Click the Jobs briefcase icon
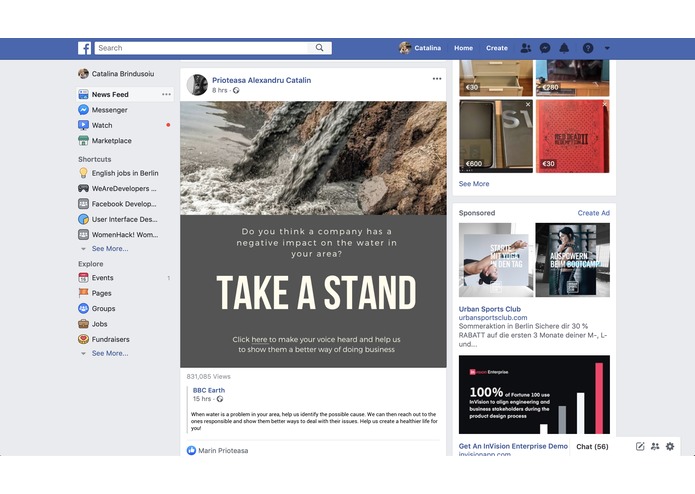 click(83, 324)
